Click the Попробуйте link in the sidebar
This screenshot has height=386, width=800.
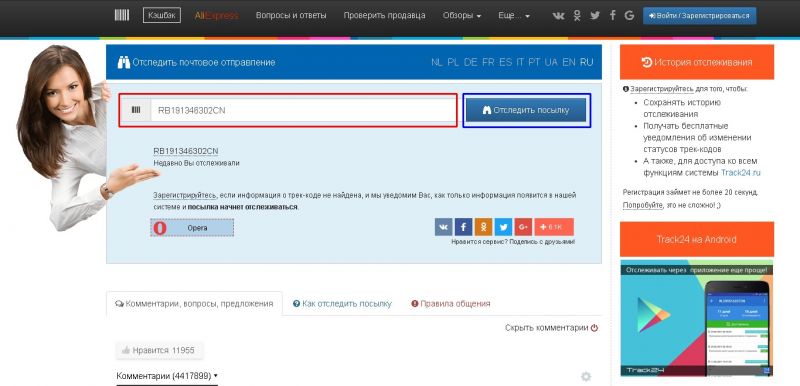[642, 205]
